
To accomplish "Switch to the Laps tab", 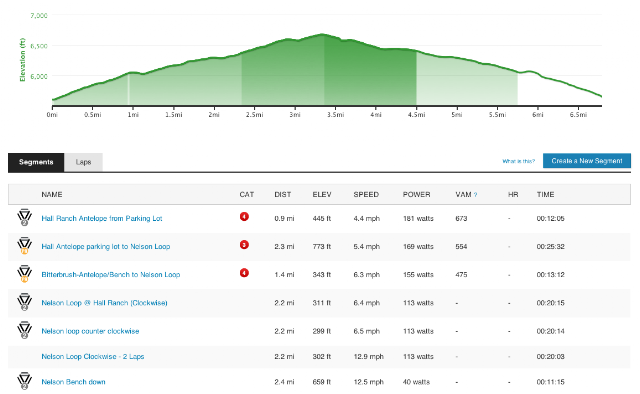I will coord(83,162).
